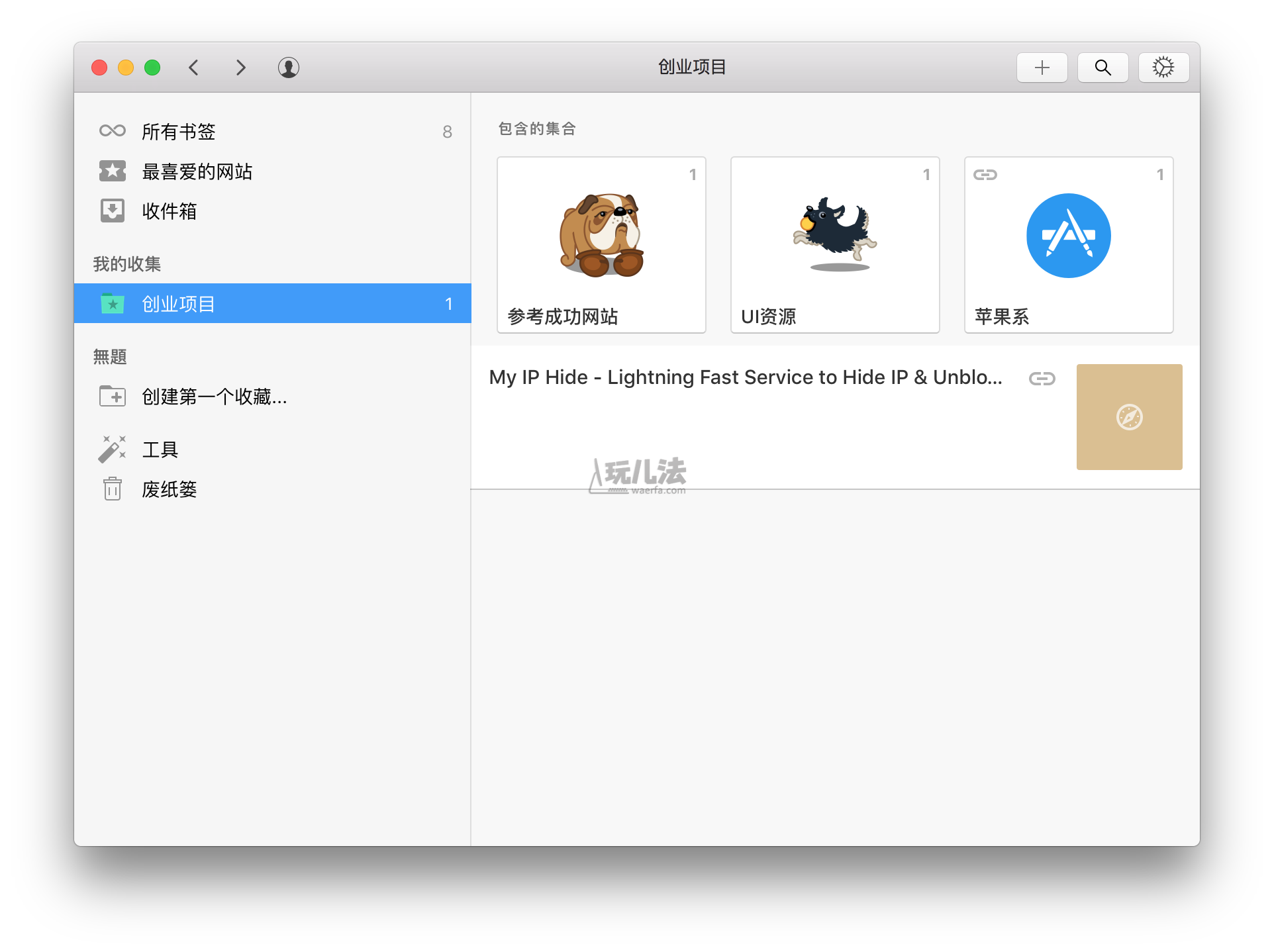The width and height of the screenshot is (1274, 952).
Task: Click the magic wand tools icon
Action: pyautogui.click(x=113, y=449)
